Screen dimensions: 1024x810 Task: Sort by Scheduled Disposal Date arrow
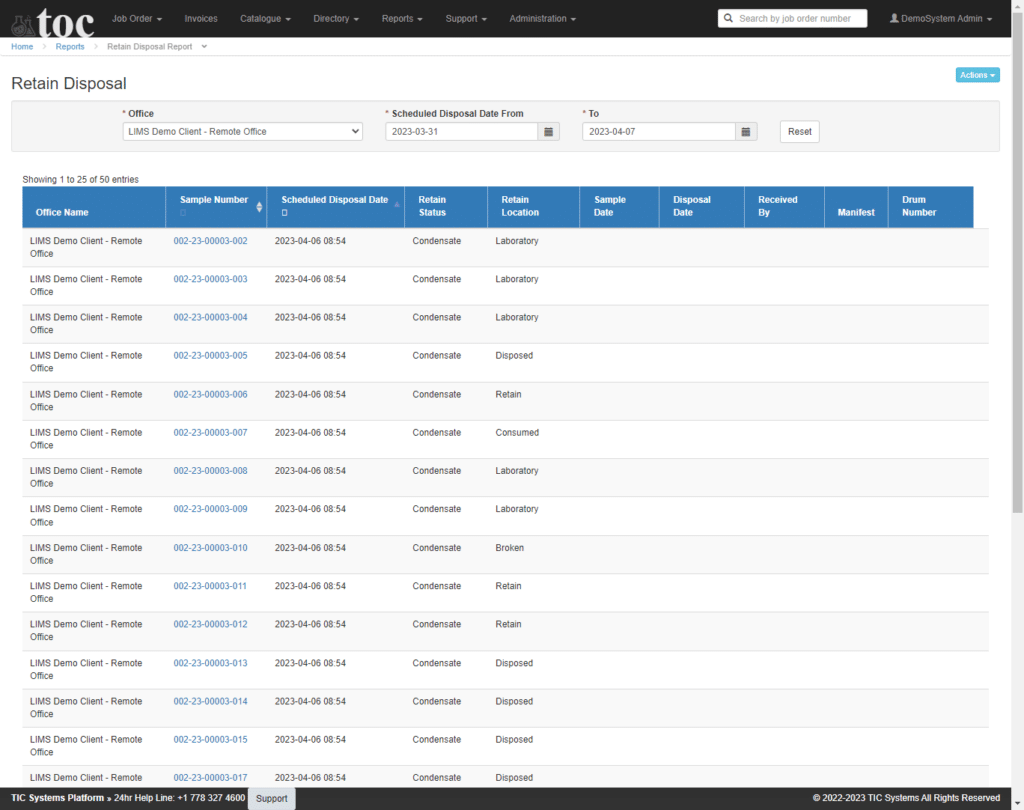[396, 204]
